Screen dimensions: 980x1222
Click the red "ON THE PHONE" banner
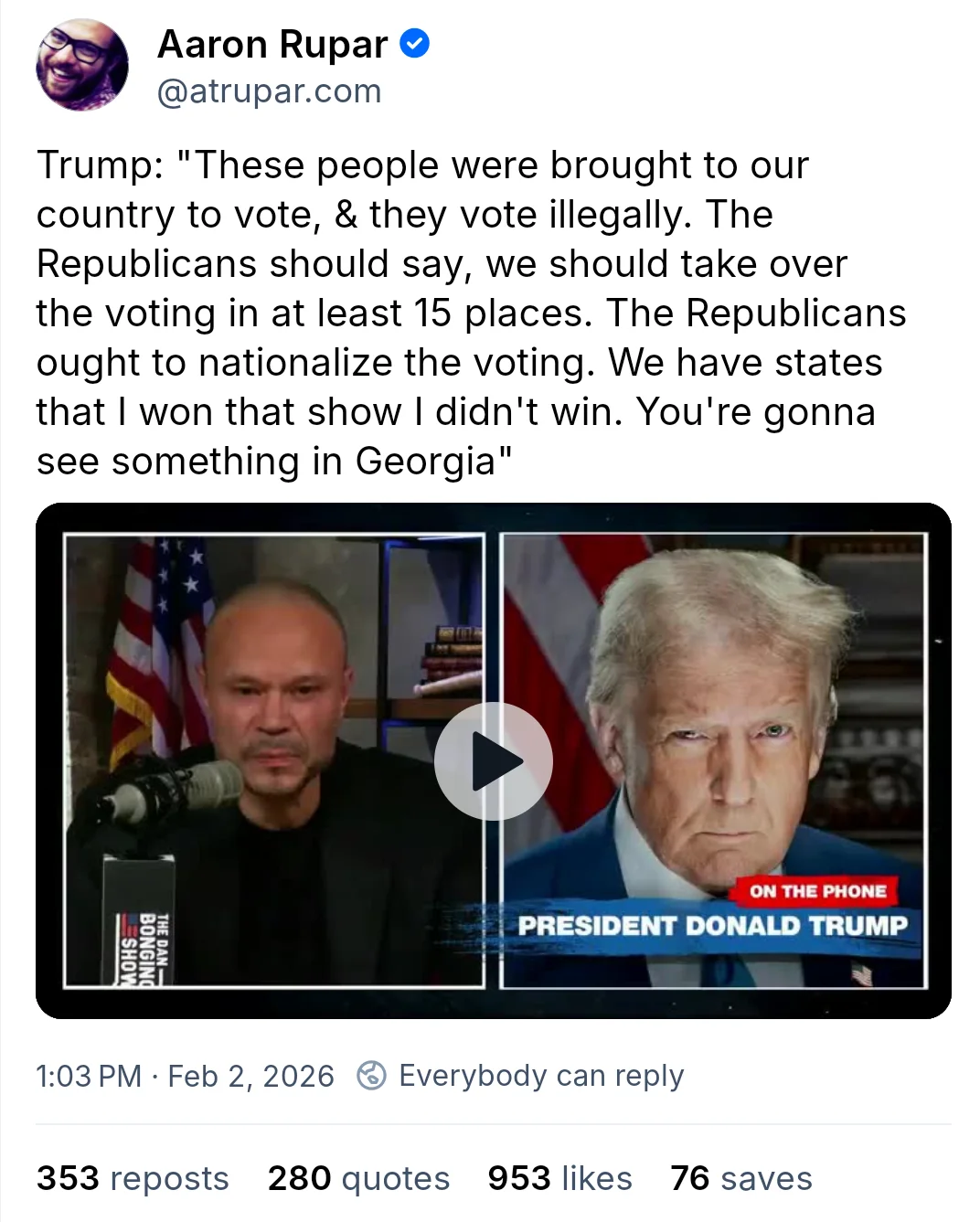(x=818, y=891)
